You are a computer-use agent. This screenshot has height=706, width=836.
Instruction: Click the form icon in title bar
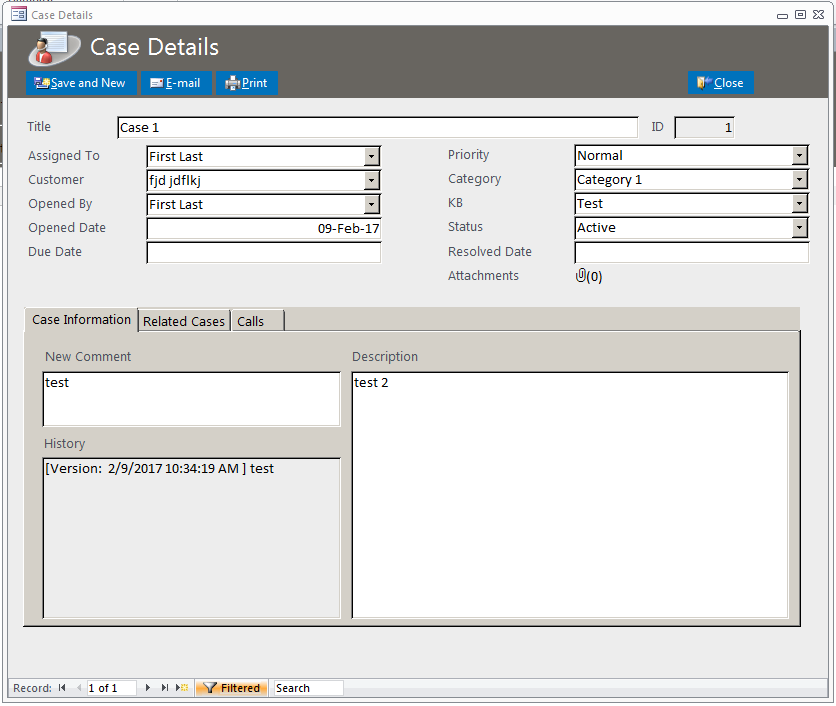pyautogui.click(x=19, y=14)
